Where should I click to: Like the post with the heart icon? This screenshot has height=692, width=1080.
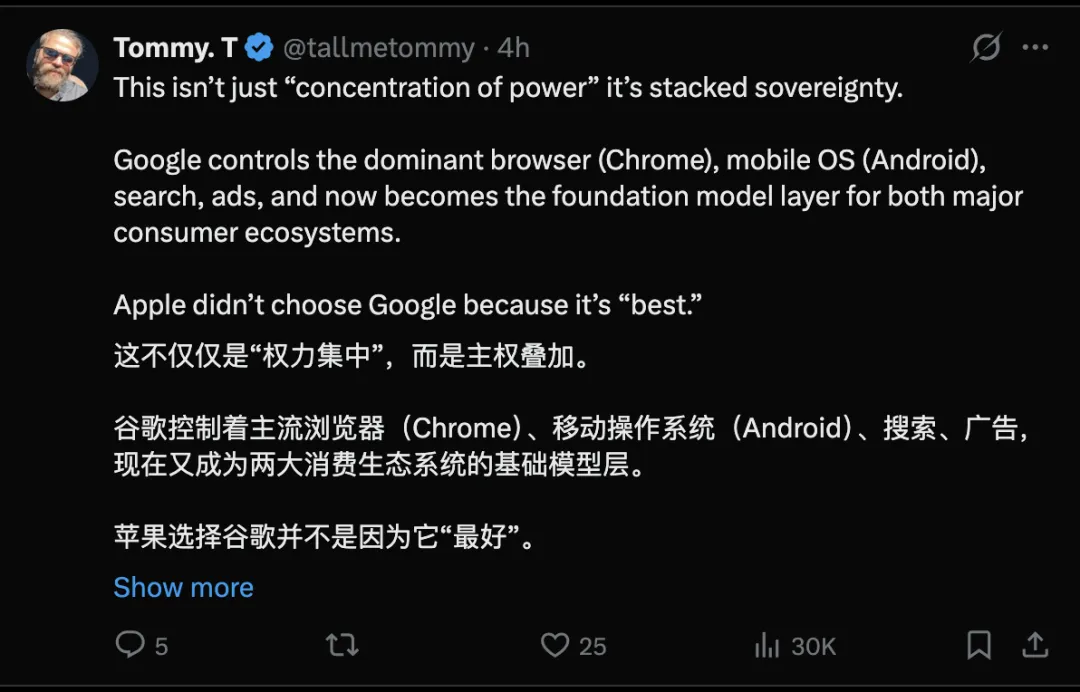[x=557, y=646]
